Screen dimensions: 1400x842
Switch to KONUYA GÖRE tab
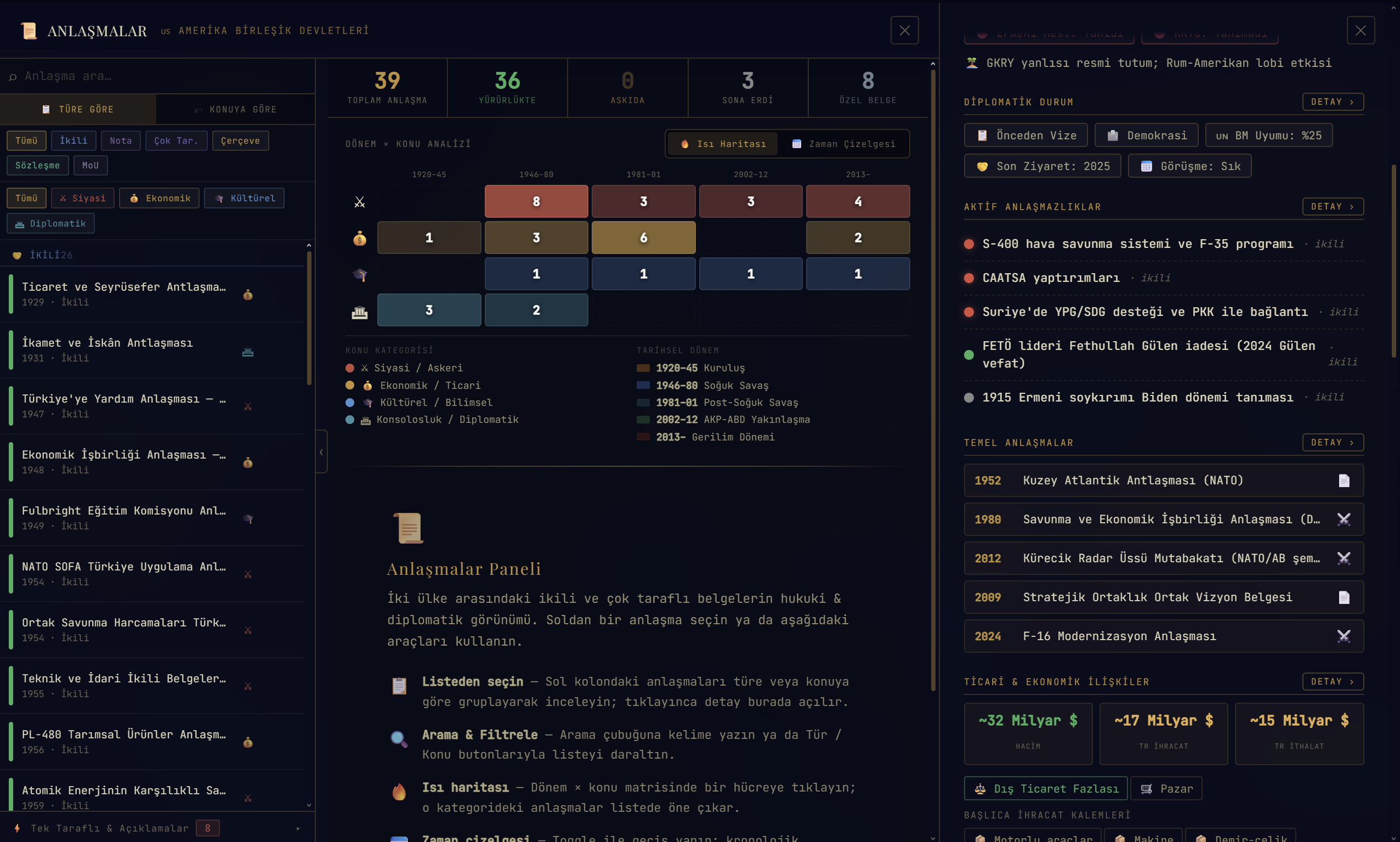[x=235, y=109]
